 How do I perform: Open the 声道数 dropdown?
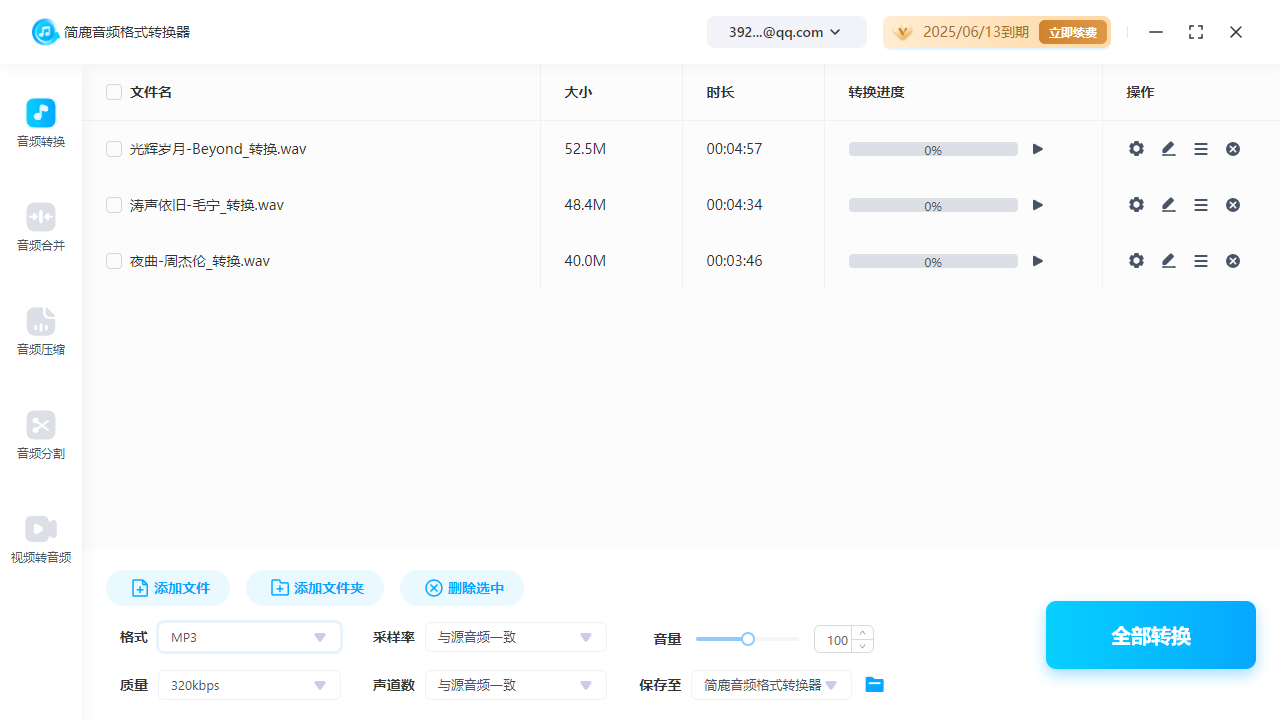coord(516,685)
